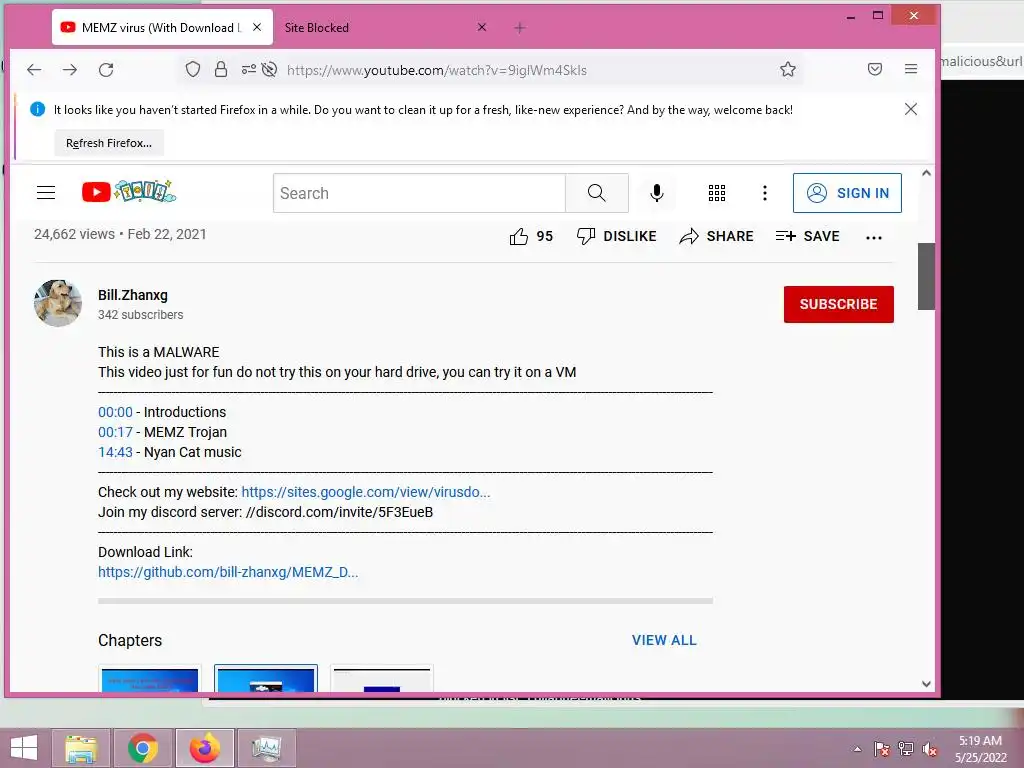The image size is (1024, 768).
Task: Select the third chapter thumbnail
Action: pos(382,679)
